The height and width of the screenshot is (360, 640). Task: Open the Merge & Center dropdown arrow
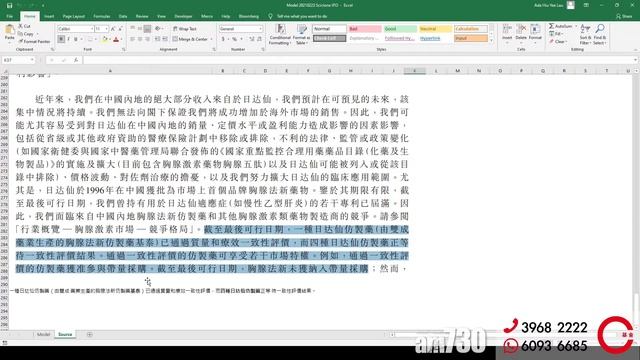(211, 39)
